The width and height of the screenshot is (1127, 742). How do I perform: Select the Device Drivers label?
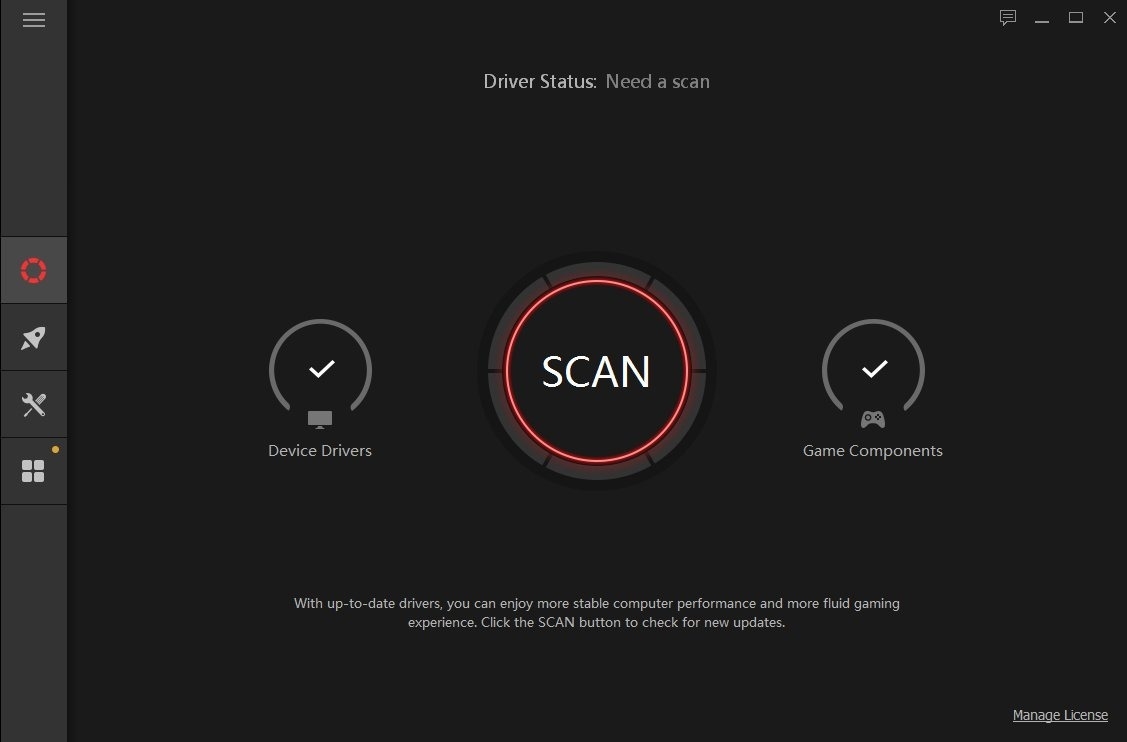(x=320, y=451)
